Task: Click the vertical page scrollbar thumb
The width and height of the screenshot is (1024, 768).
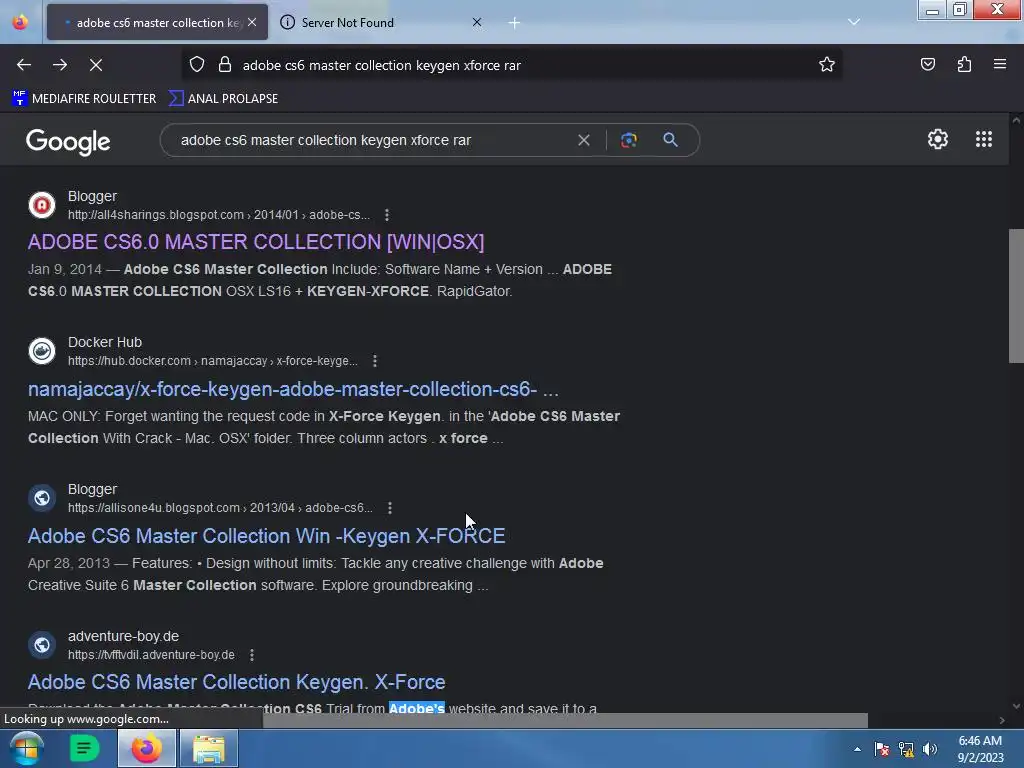Action: [1016, 296]
